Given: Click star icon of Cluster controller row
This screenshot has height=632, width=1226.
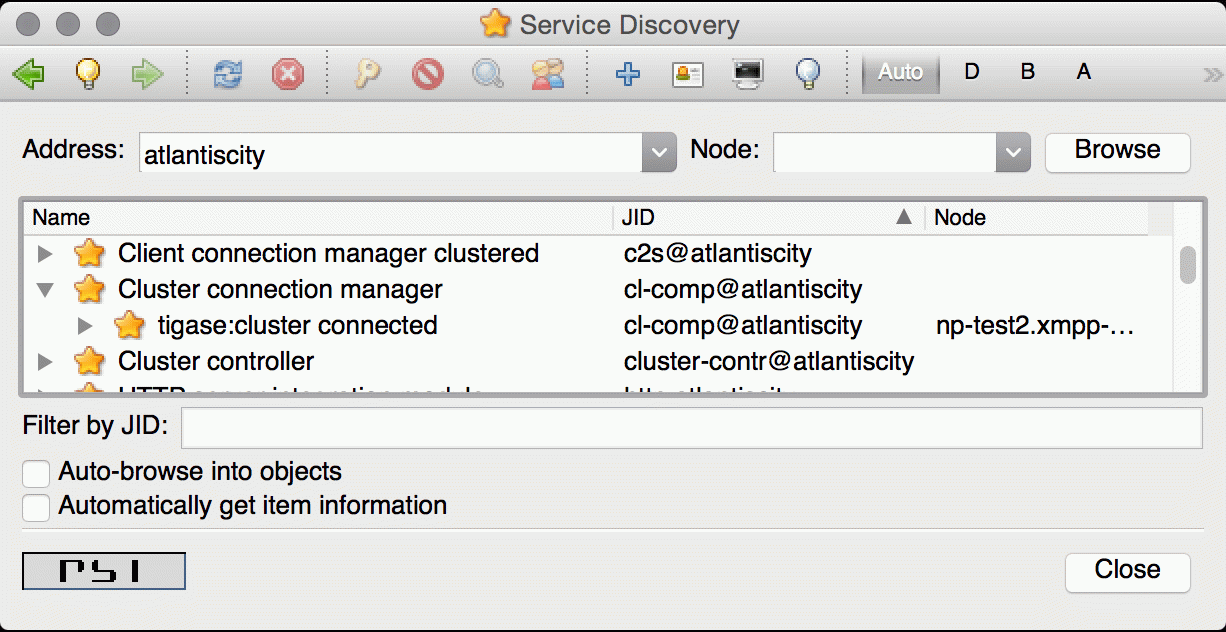Looking at the screenshot, I should point(90,361).
